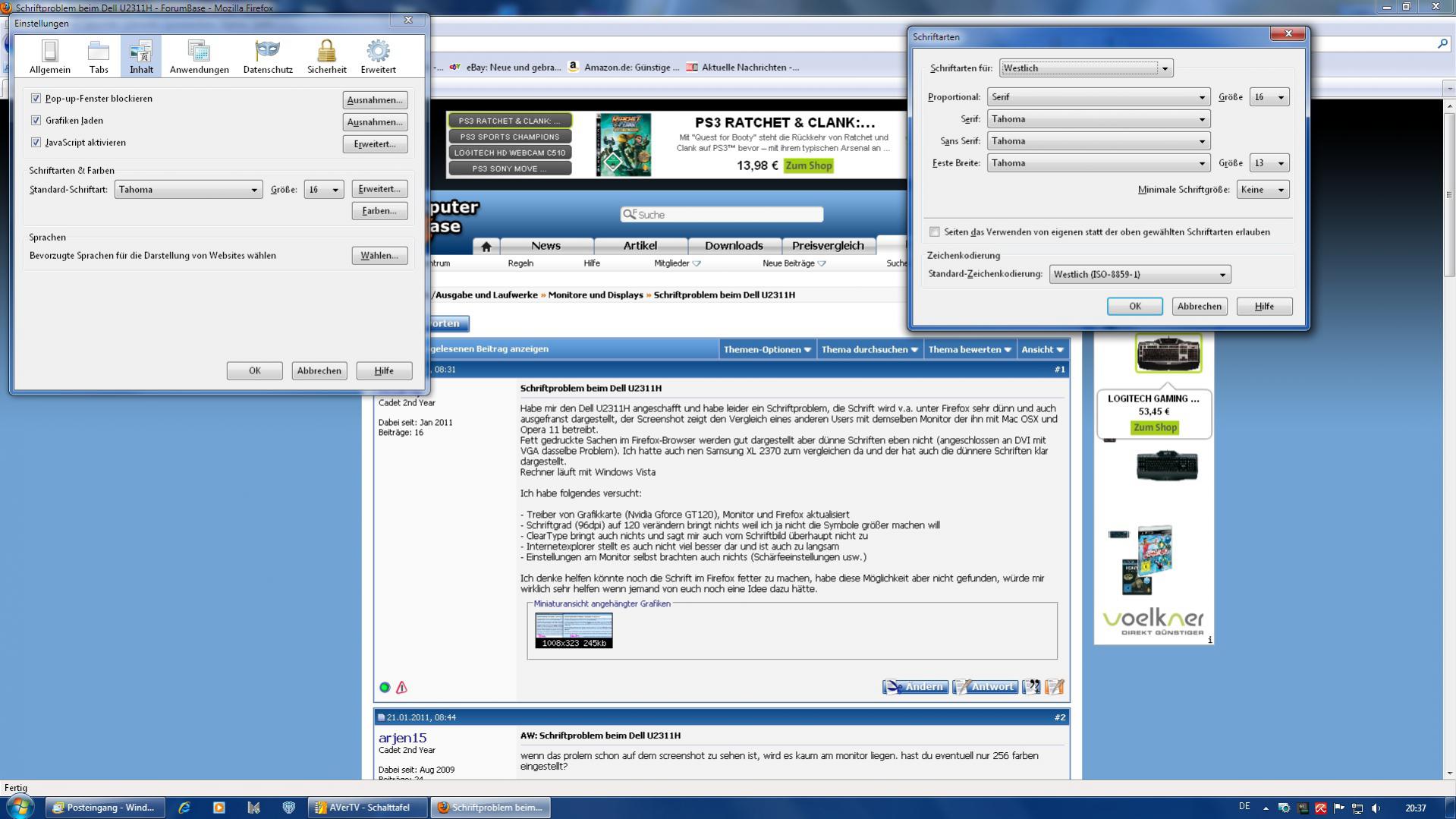This screenshot has height=819, width=1456.
Task: Open the Allgemein settings pane
Action: (50, 57)
